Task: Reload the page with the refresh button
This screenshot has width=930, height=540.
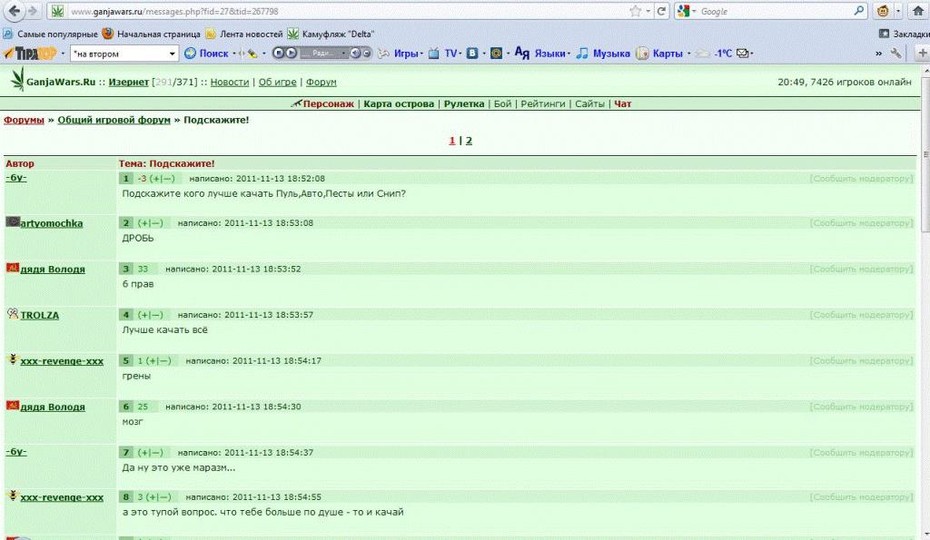Action: tap(661, 11)
